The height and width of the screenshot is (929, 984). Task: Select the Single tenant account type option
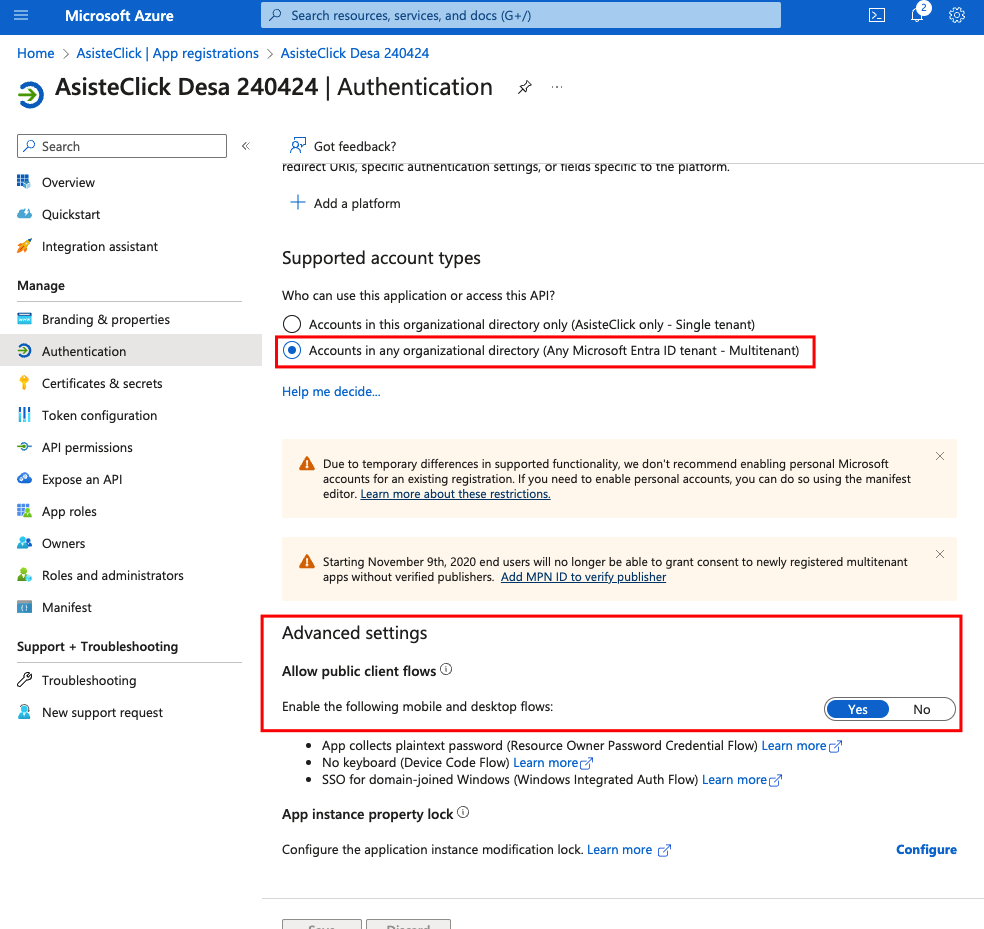point(291,323)
